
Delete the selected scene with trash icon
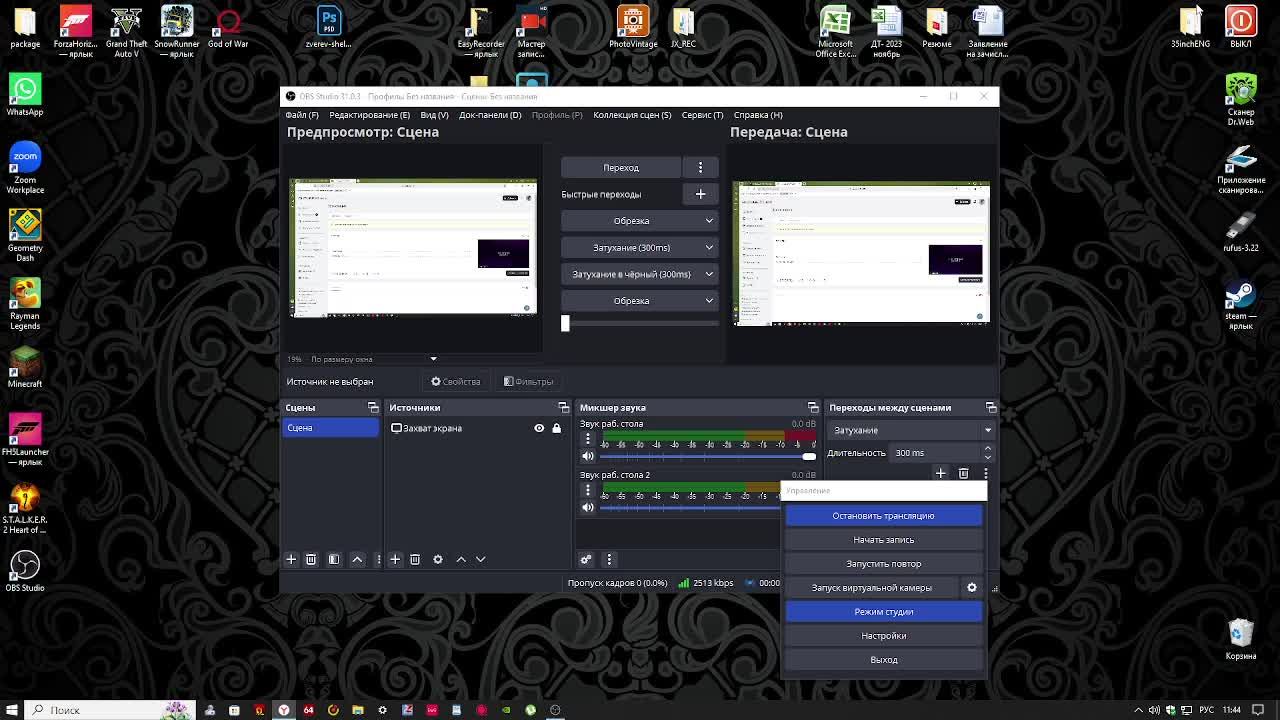coord(311,559)
